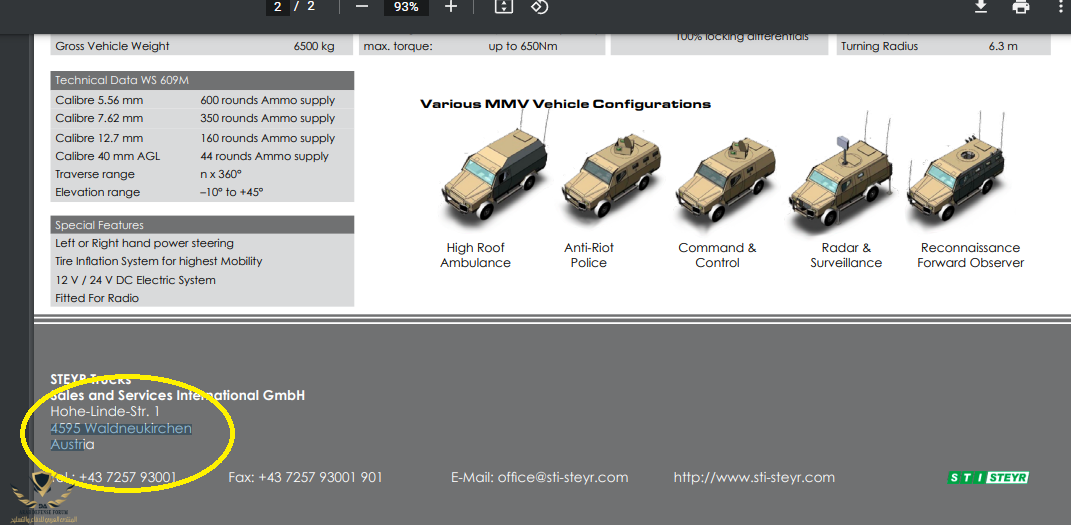Screen dimensions: 1071x525
Task: Open the more actions three-dot menu
Action: [x=1060, y=7]
